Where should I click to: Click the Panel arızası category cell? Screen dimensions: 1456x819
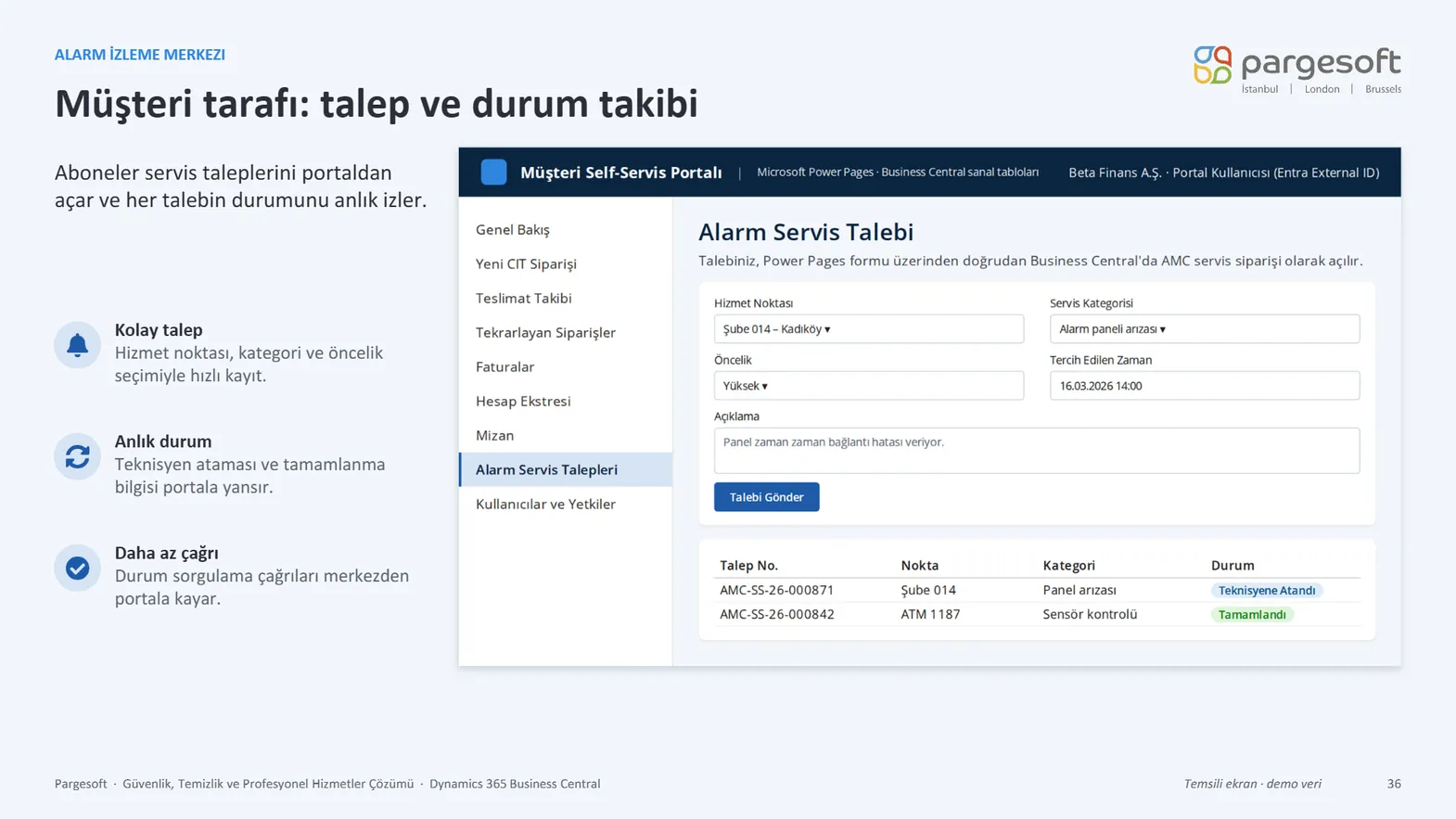click(1079, 590)
